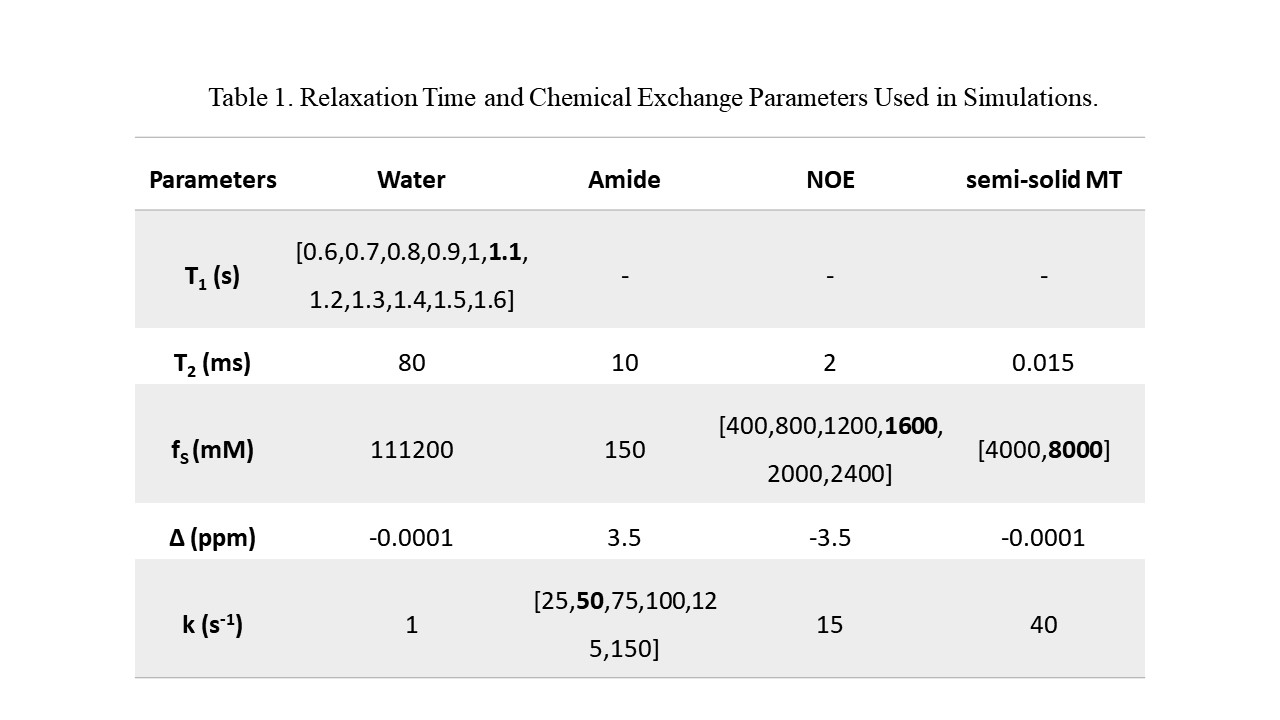Select the Water T1 value list cell

411,276
